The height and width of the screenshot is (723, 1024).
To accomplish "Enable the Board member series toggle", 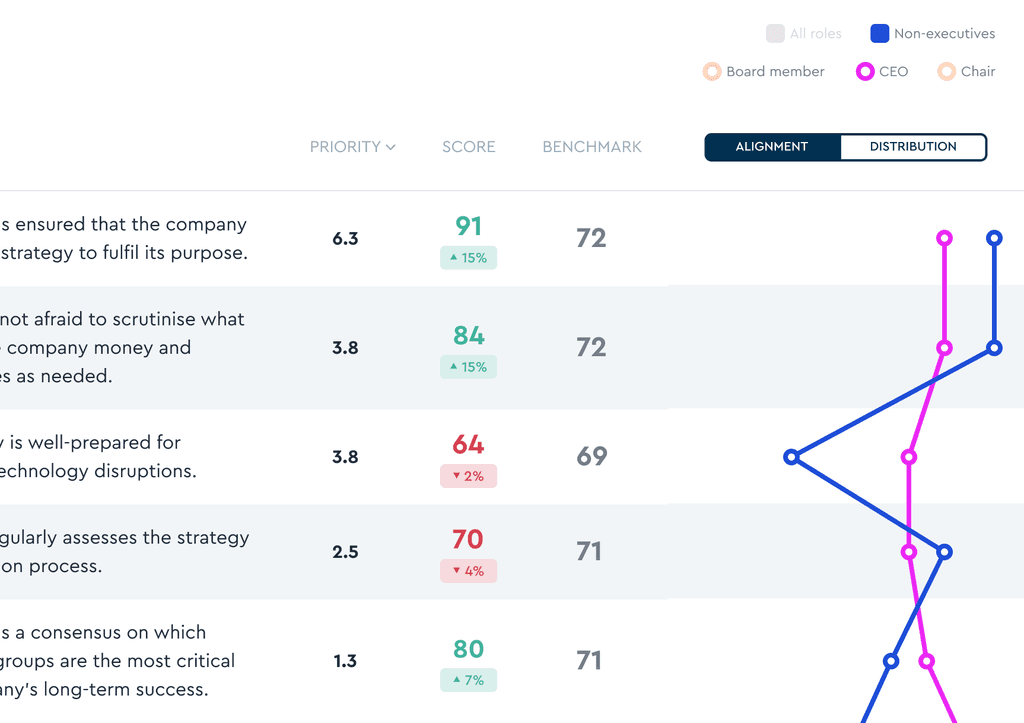I will coord(712,71).
